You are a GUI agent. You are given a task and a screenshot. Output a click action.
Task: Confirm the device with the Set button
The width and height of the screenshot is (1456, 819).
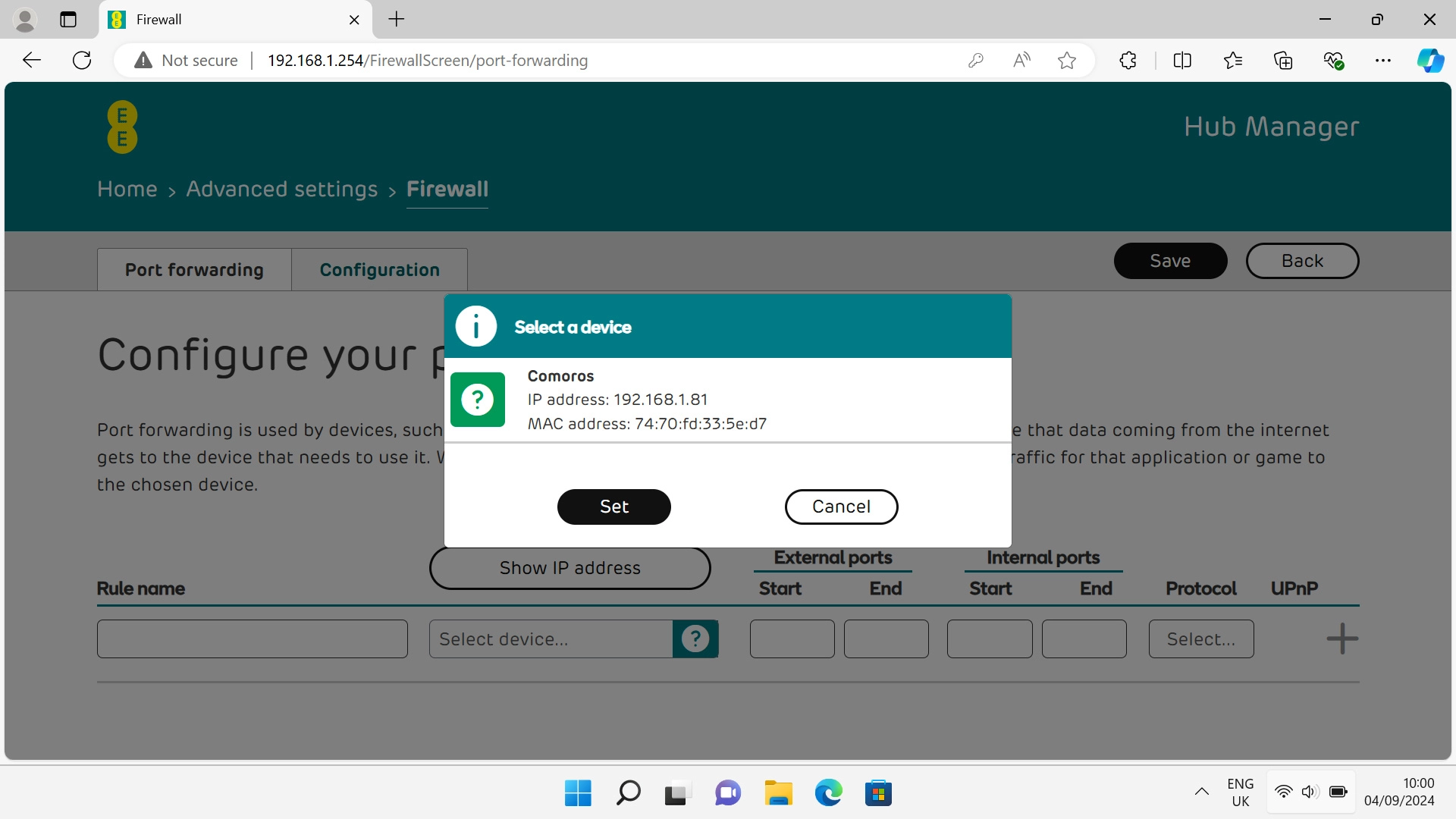(x=613, y=507)
